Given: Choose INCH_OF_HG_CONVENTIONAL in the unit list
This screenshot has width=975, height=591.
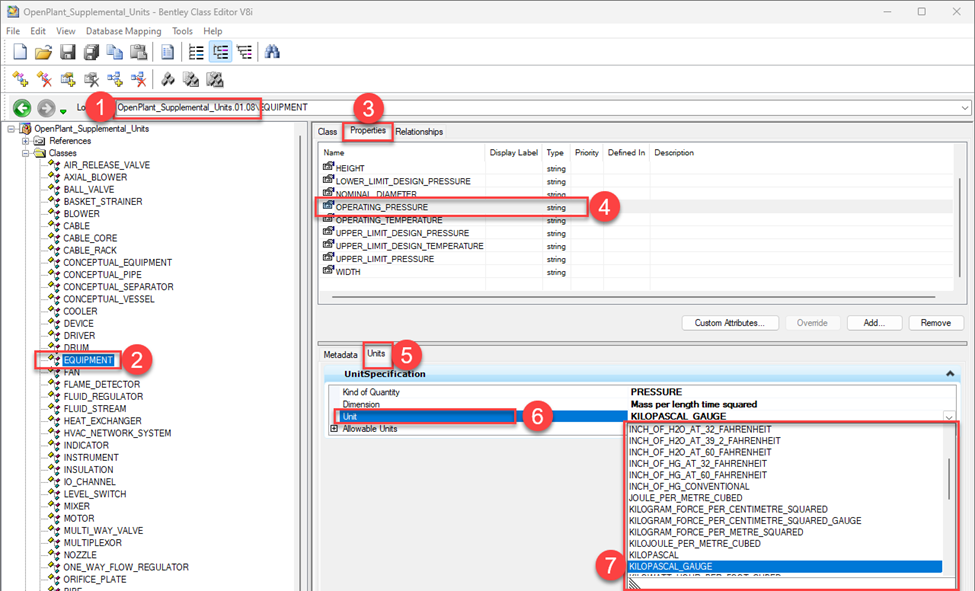Looking at the screenshot, I should tap(689, 486).
